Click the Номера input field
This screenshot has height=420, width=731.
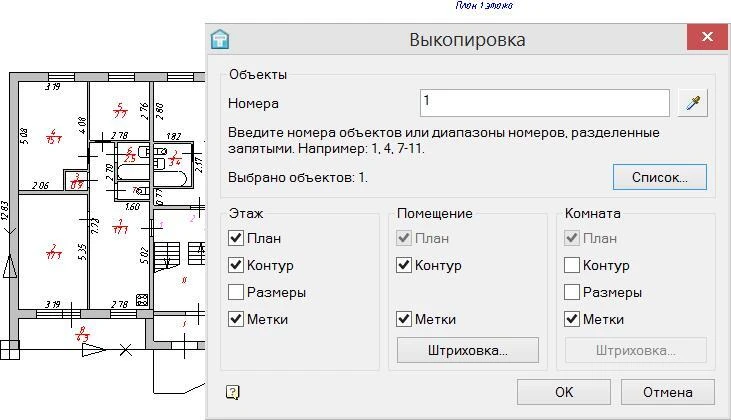pyautogui.click(x=544, y=103)
